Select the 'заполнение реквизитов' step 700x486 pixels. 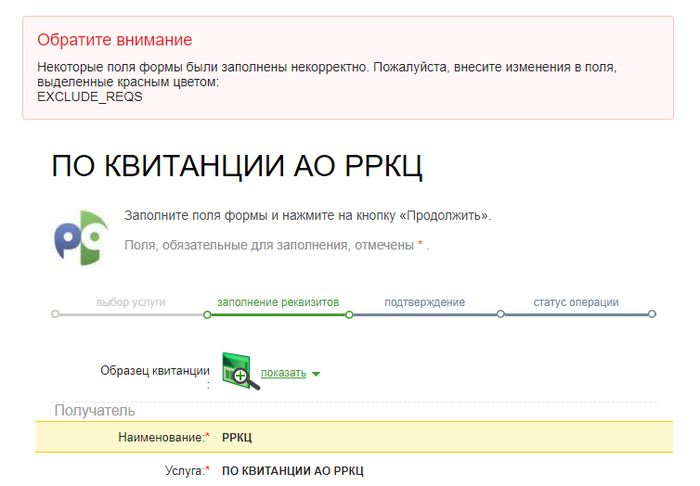(278, 302)
